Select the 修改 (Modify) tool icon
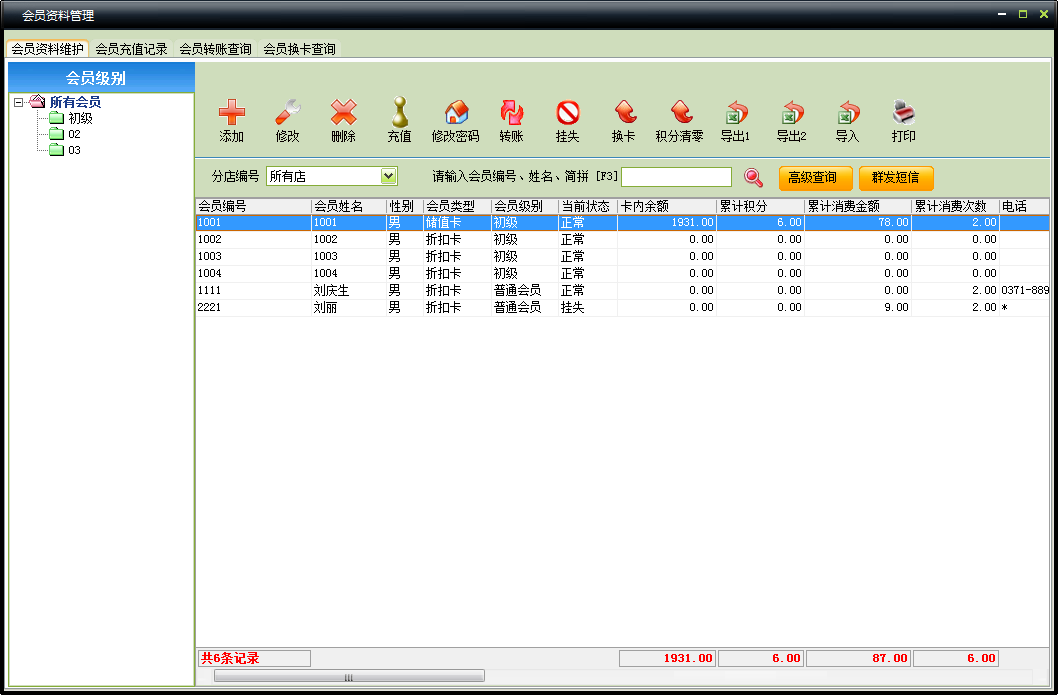 (x=286, y=120)
